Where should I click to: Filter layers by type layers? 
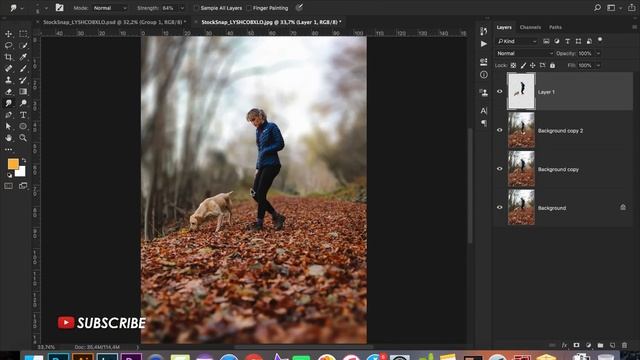point(567,41)
